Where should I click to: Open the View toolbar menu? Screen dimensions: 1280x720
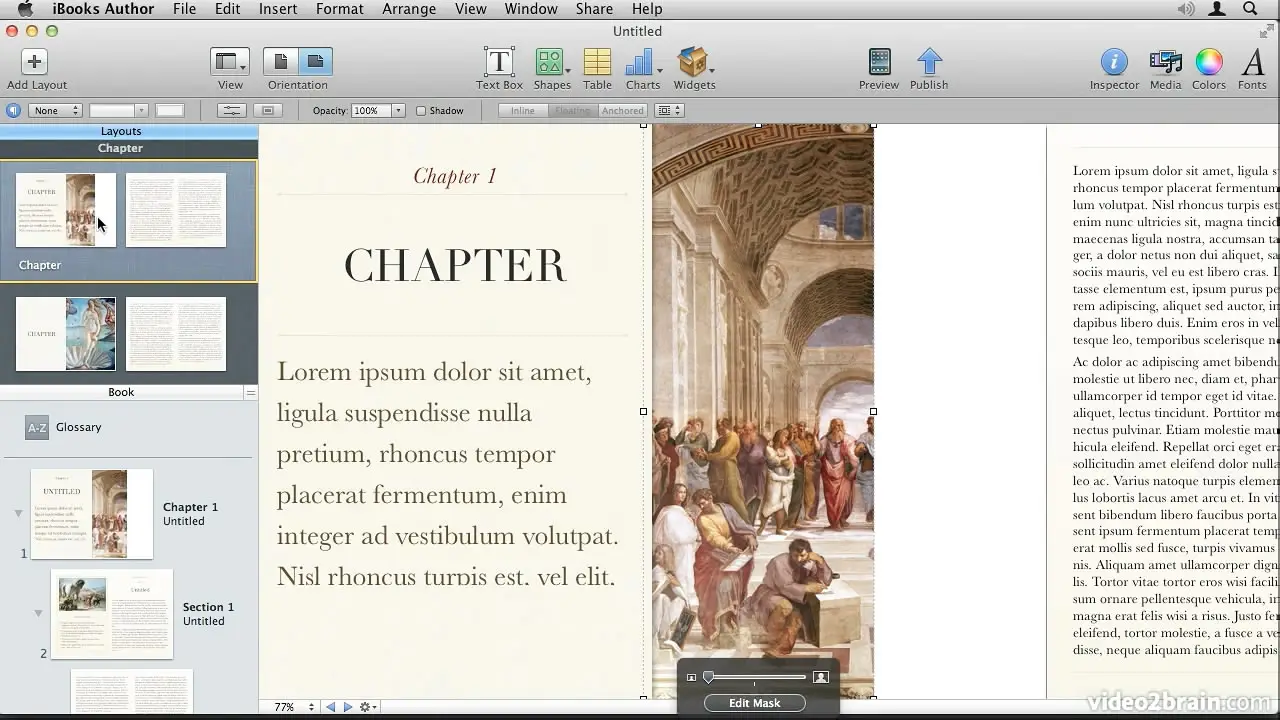pyautogui.click(x=230, y=62)
